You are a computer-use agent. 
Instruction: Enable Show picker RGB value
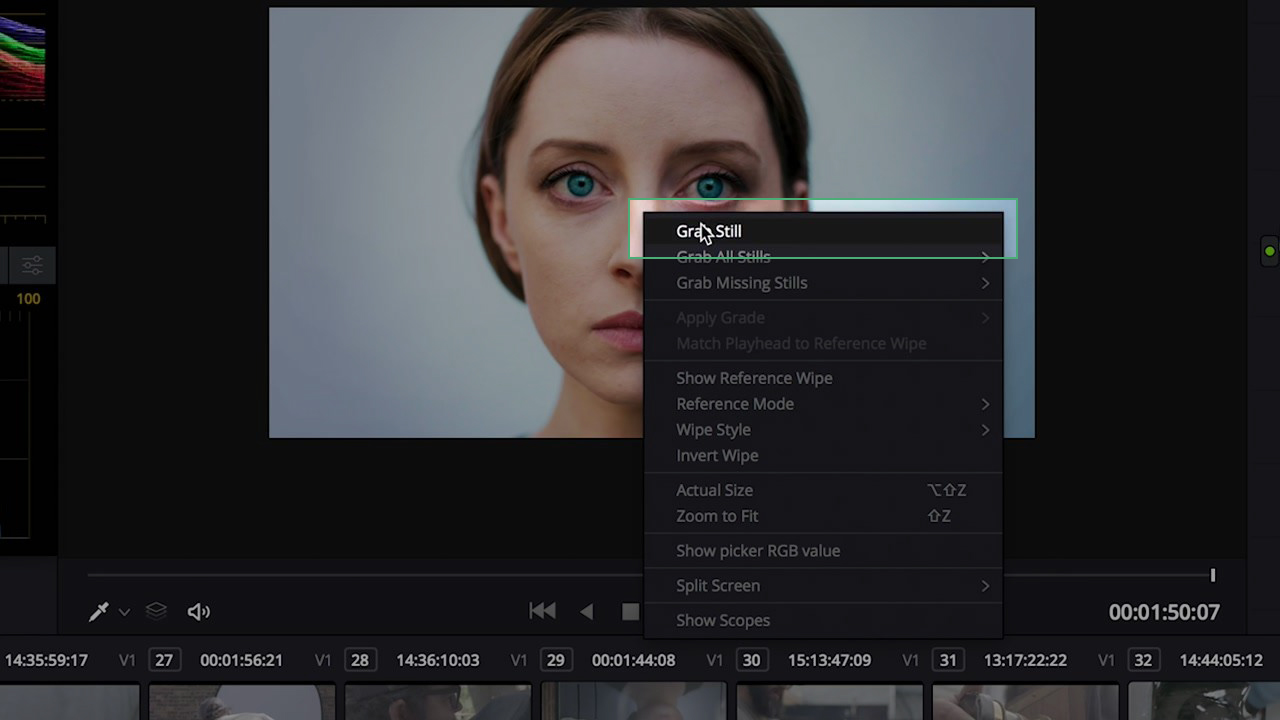[x=758, y=550]
